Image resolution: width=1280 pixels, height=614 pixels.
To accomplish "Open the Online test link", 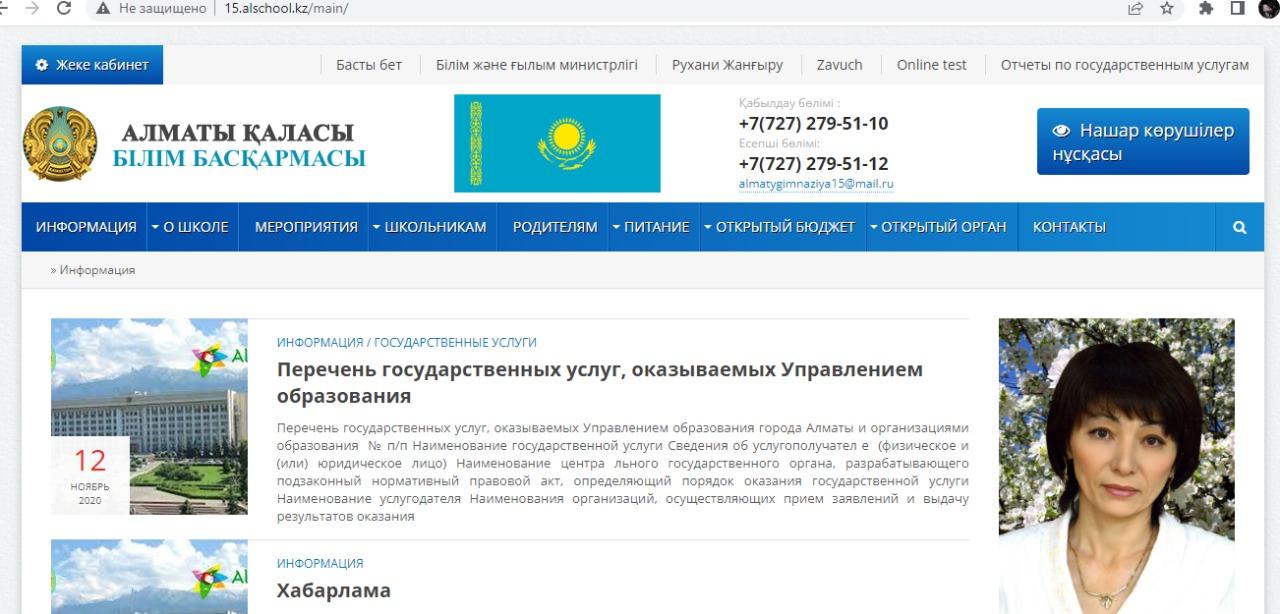I will [931, 65].
